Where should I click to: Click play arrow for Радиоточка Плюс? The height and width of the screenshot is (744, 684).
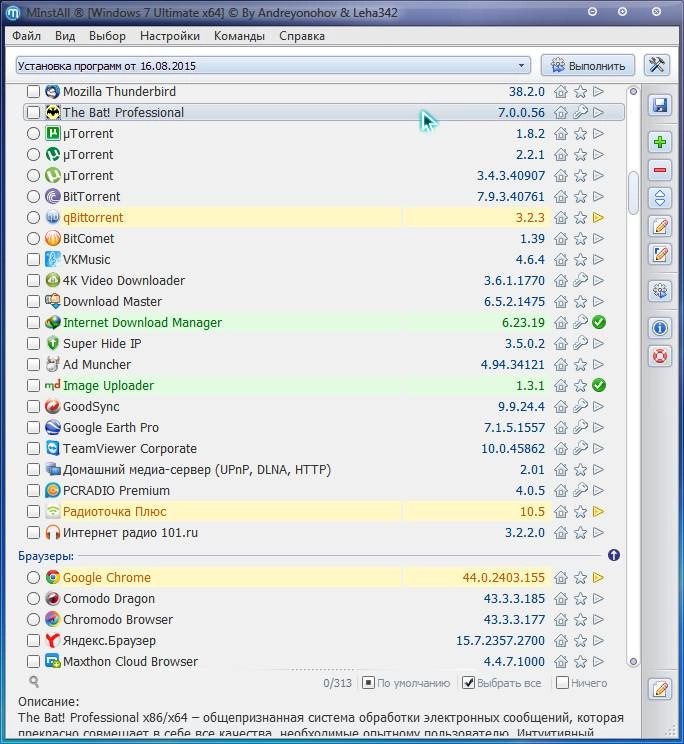599,512
